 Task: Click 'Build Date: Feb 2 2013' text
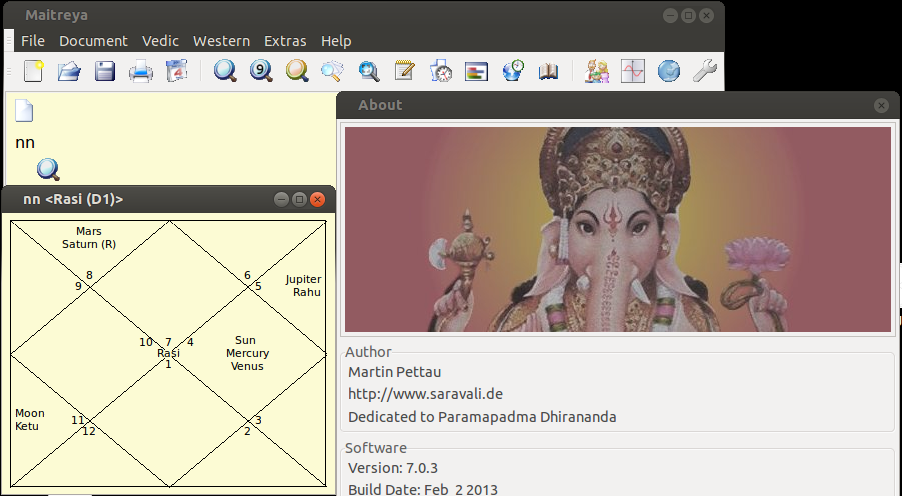click(x=423, y=490)
